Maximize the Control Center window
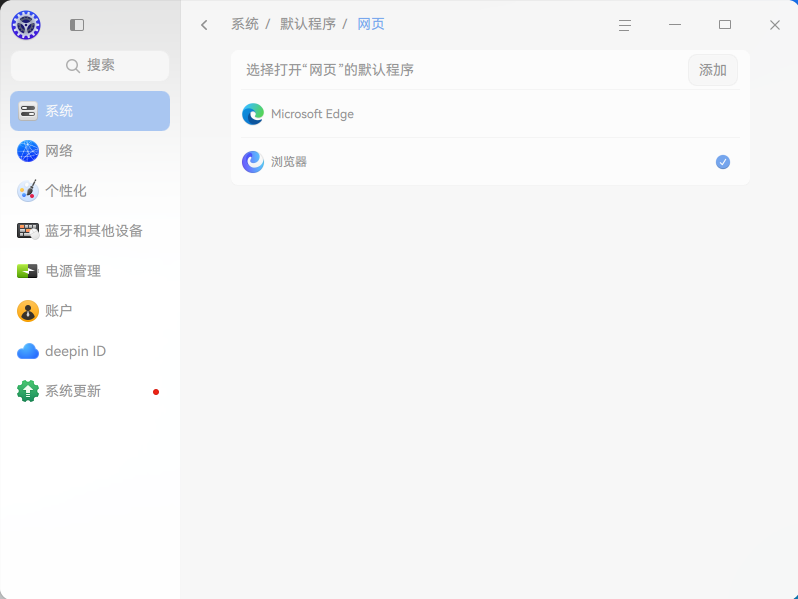 [x=725, y=25]
